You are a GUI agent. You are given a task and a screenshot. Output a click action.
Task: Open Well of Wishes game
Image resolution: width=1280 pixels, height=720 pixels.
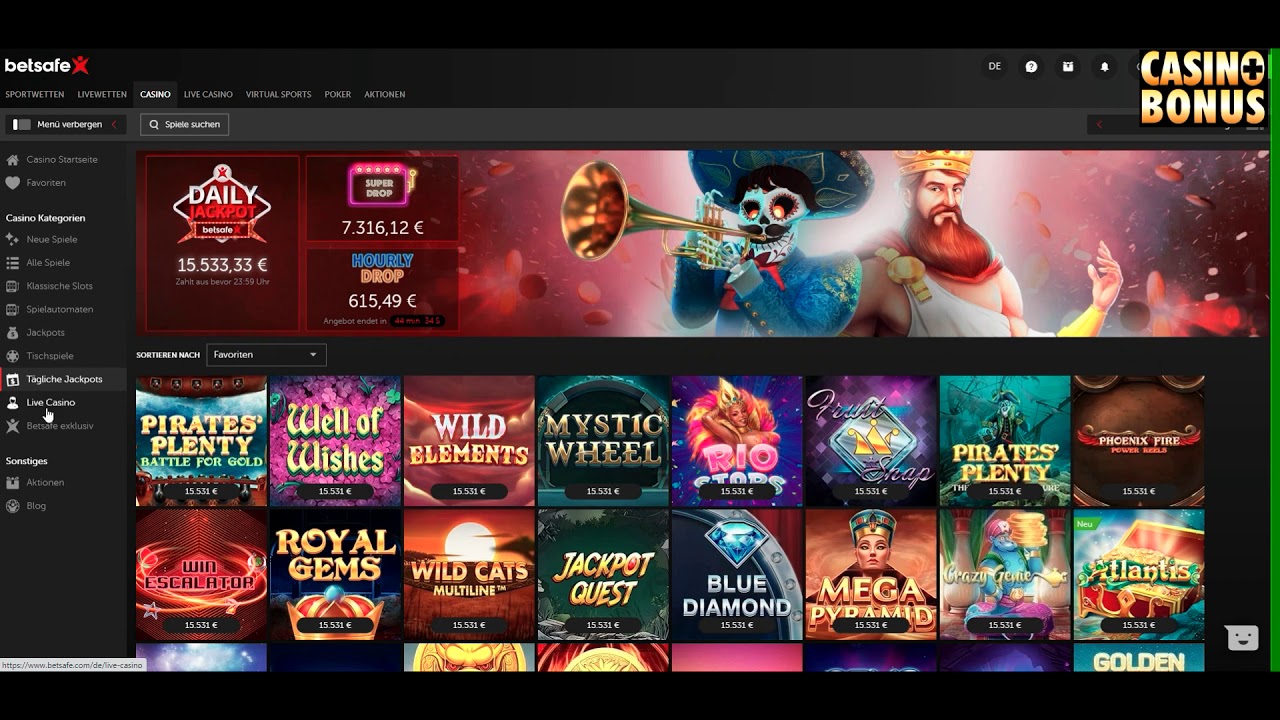point(335,441)
